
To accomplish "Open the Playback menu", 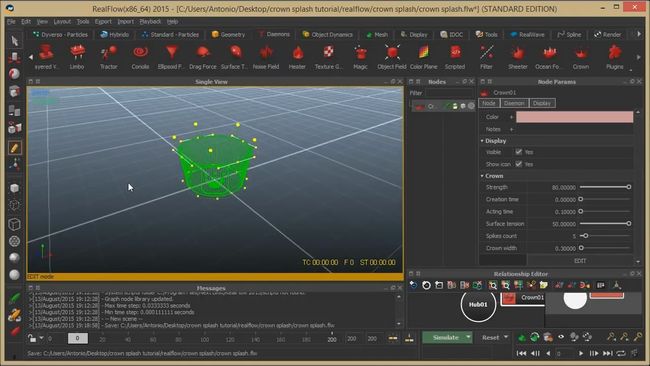I will coord(150,22).
